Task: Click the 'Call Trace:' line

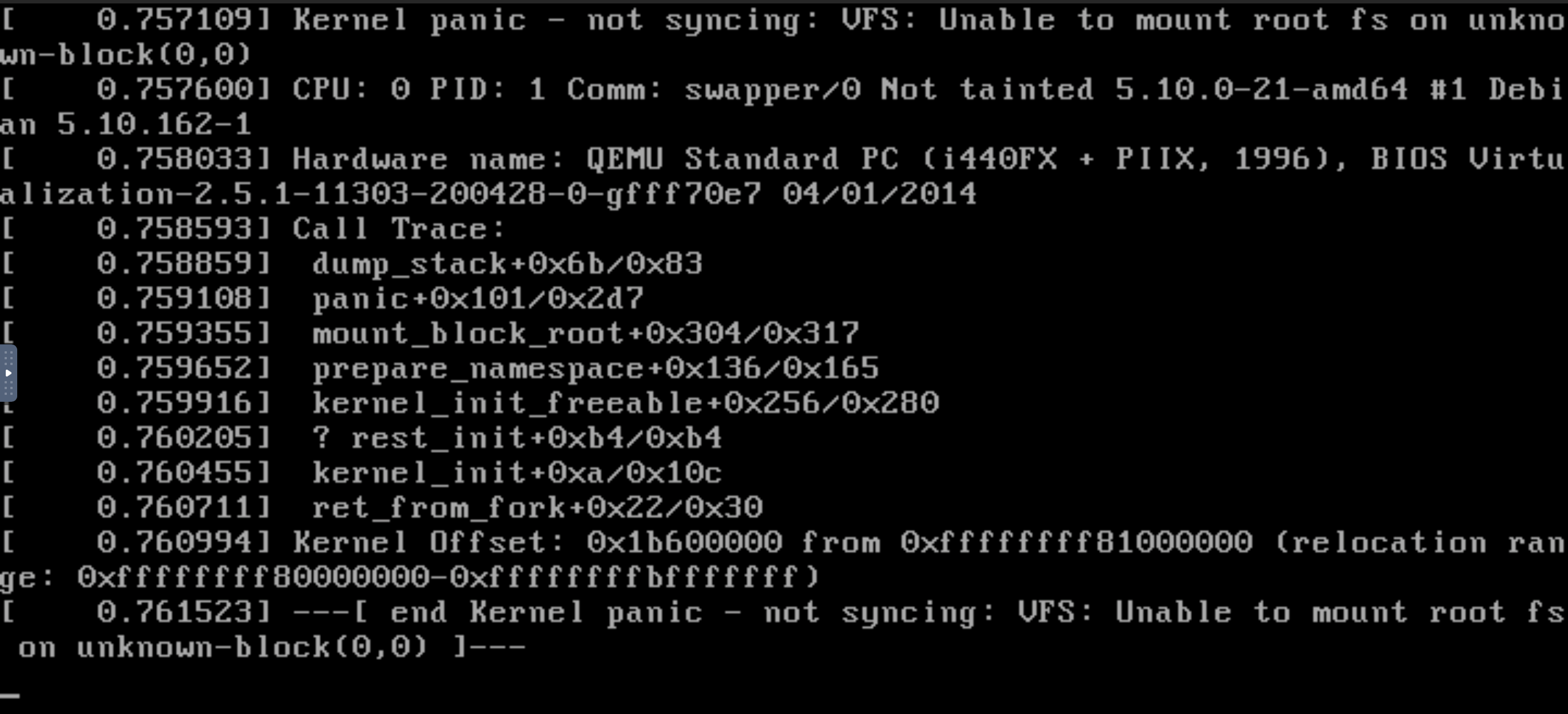Action: pyautogui.click(x=399, y=229)
